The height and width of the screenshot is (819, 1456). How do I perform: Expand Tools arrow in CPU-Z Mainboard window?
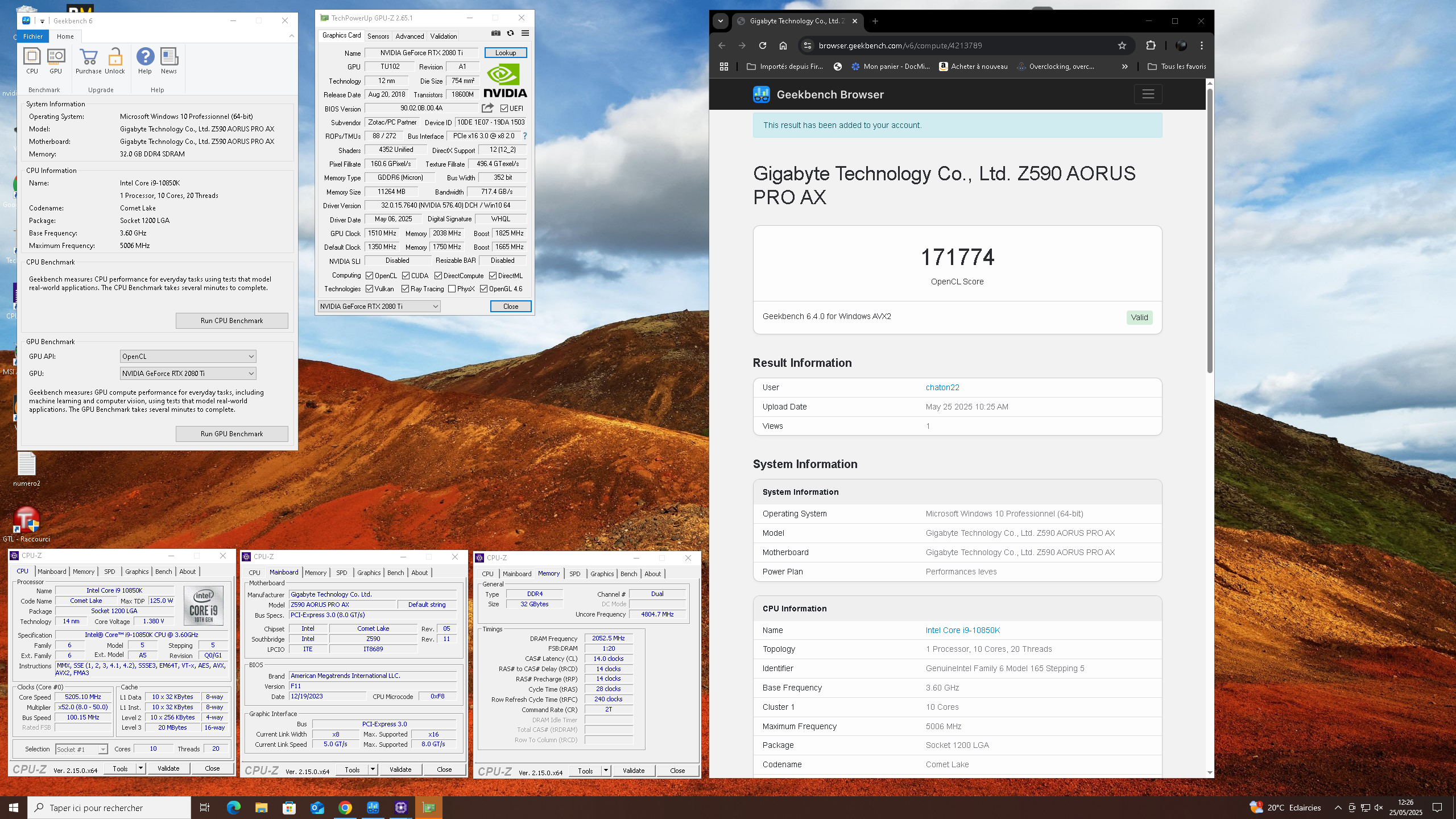(373, 770)
